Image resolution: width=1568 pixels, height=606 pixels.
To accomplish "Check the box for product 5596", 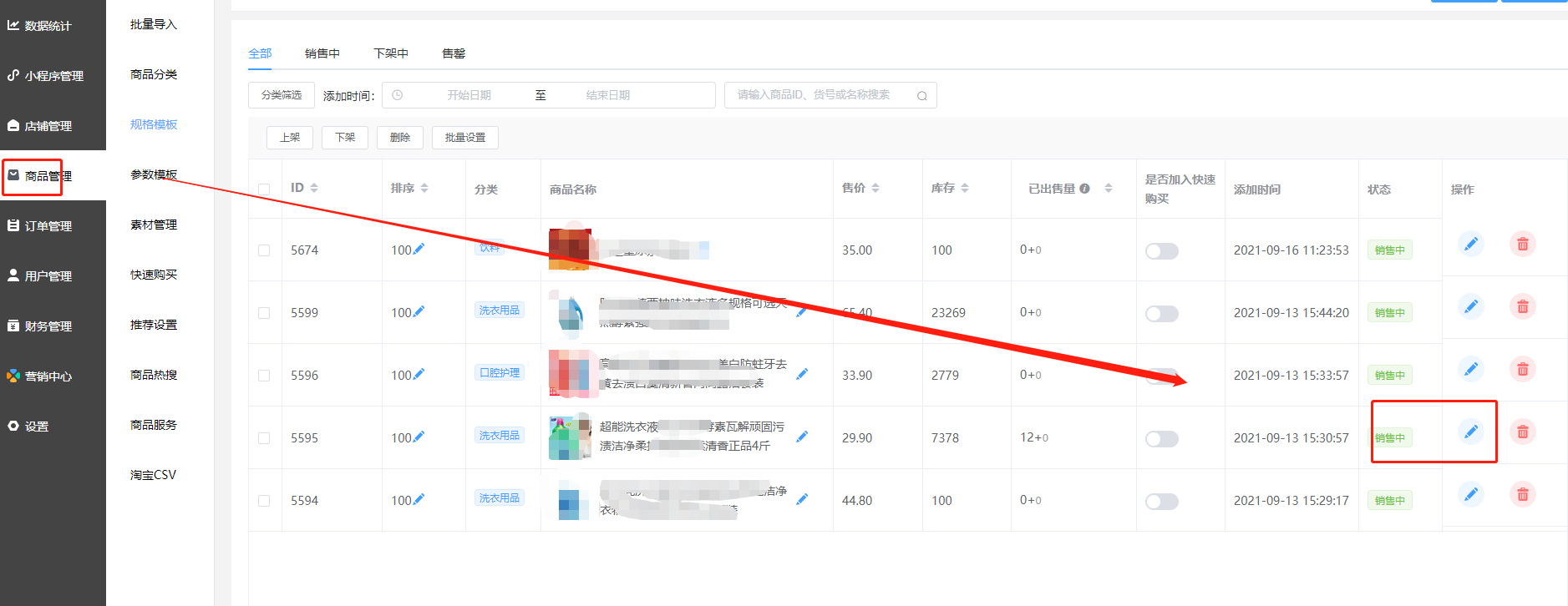I will pyautogui.click(x=264, y=376).
